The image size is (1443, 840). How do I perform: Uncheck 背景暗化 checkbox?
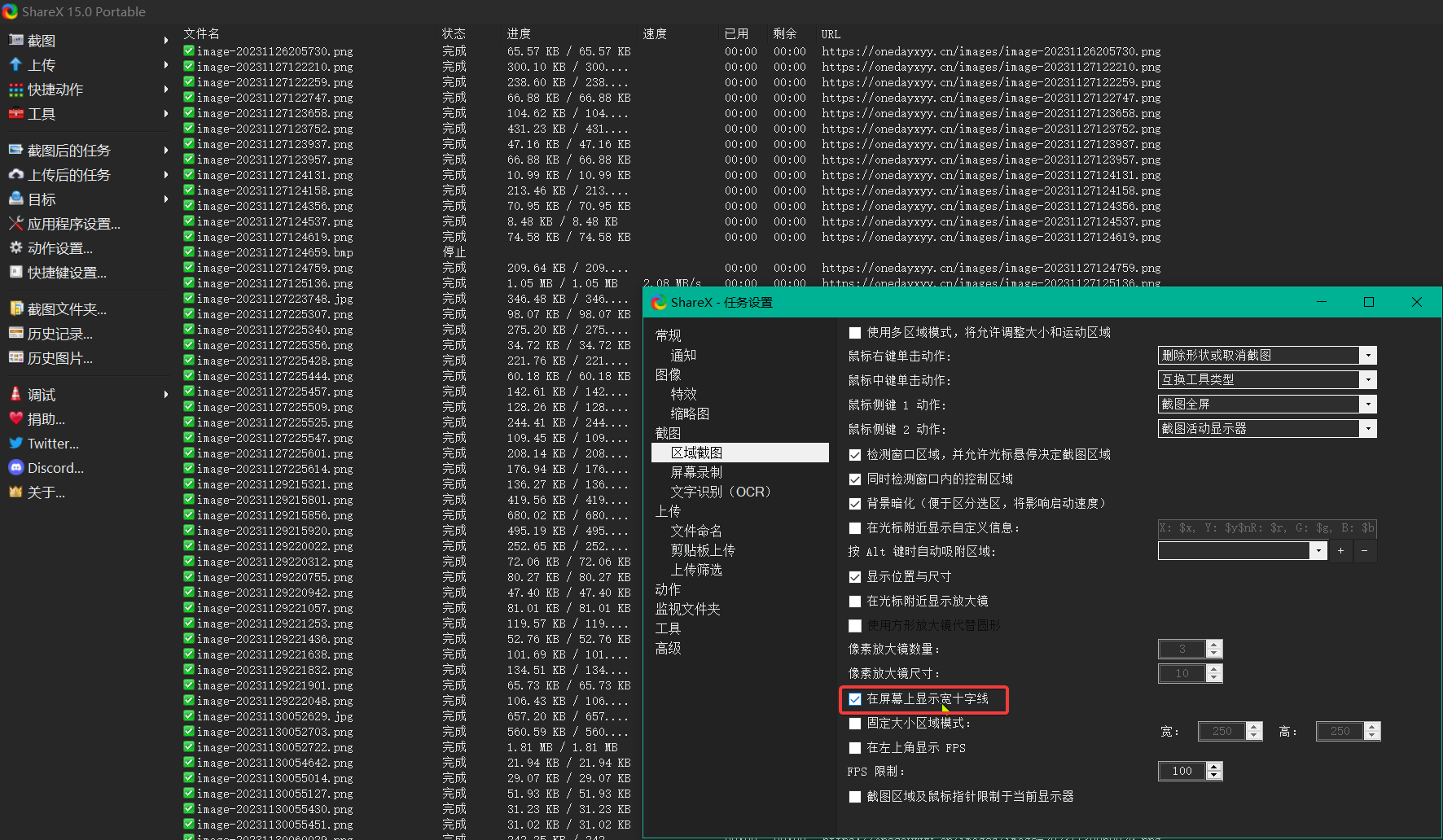855,503
